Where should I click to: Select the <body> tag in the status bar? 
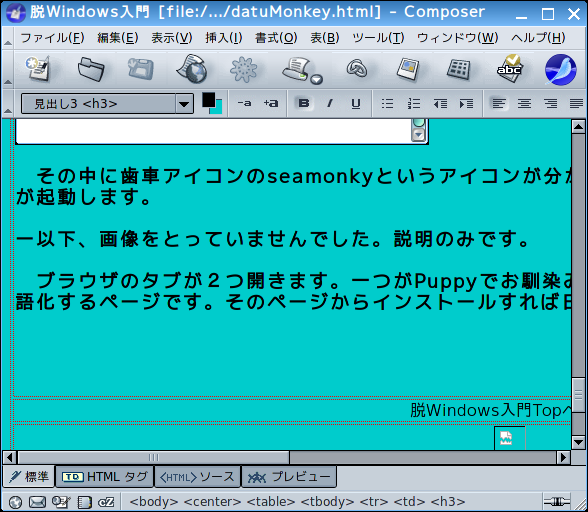coord(154,501)
